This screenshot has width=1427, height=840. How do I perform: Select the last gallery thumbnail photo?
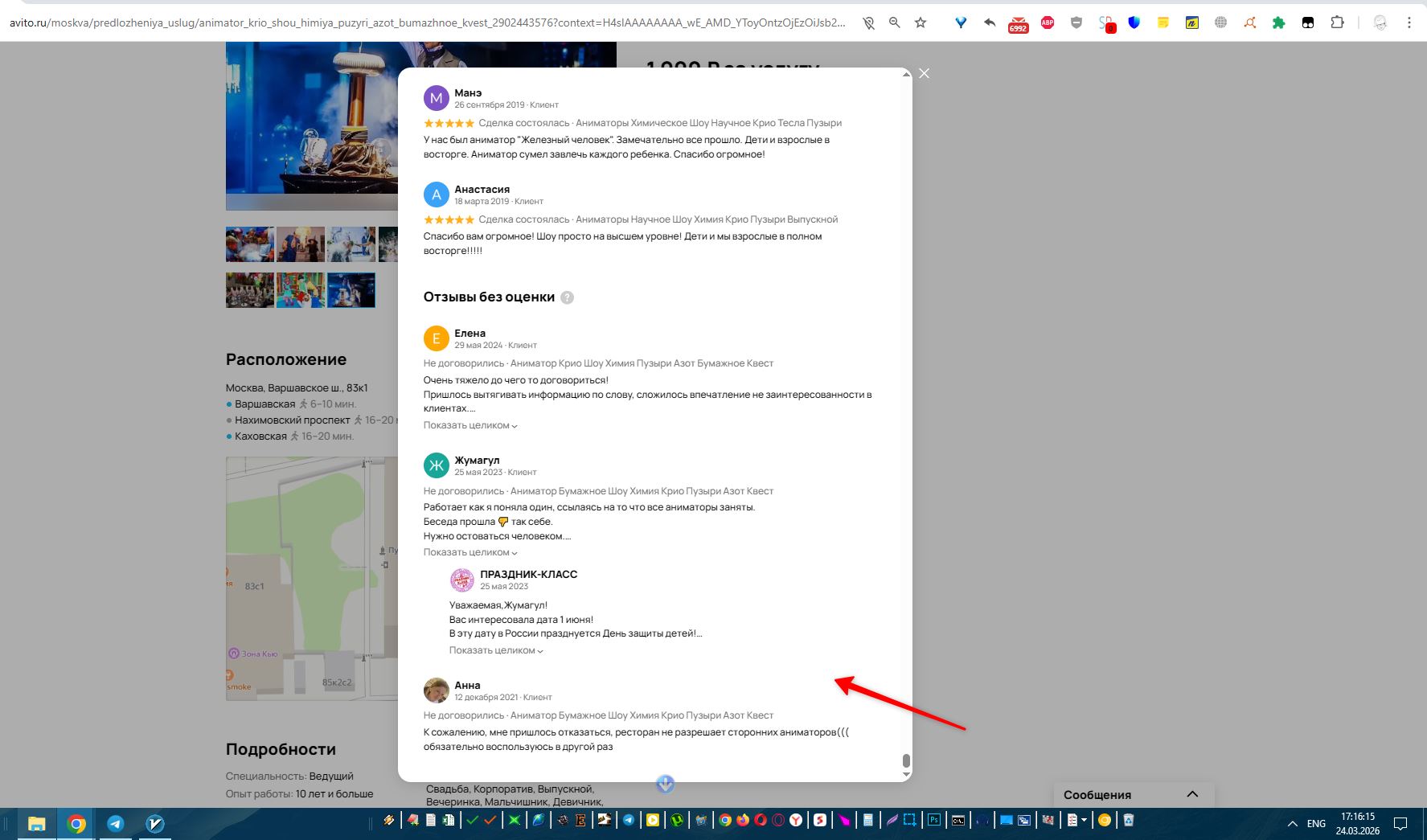(351, 290)
